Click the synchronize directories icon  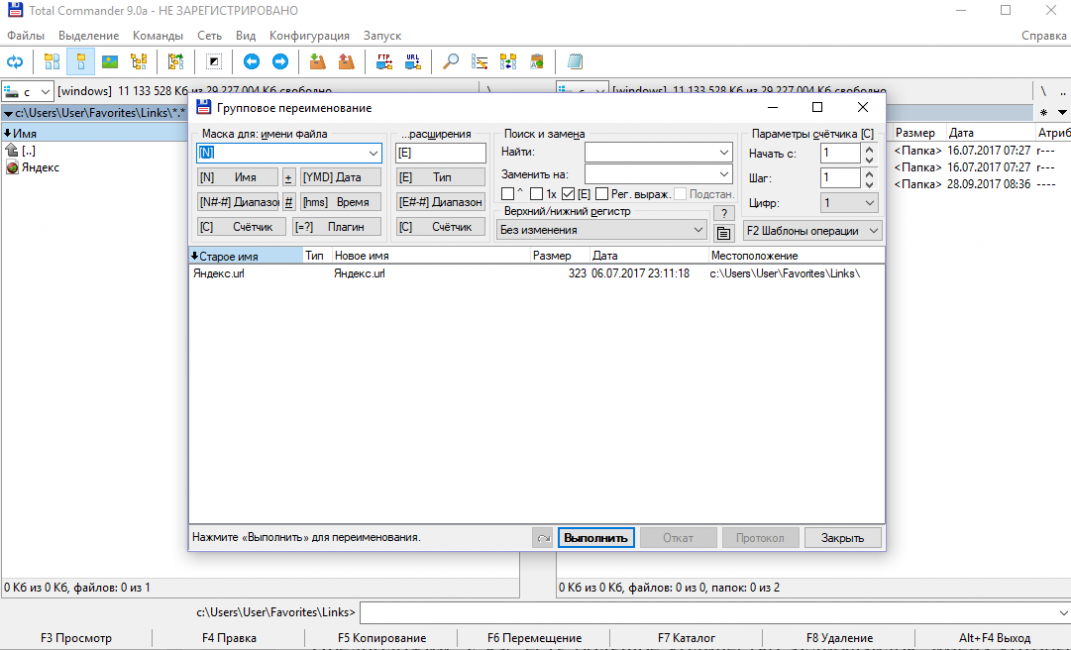point(508,62)
